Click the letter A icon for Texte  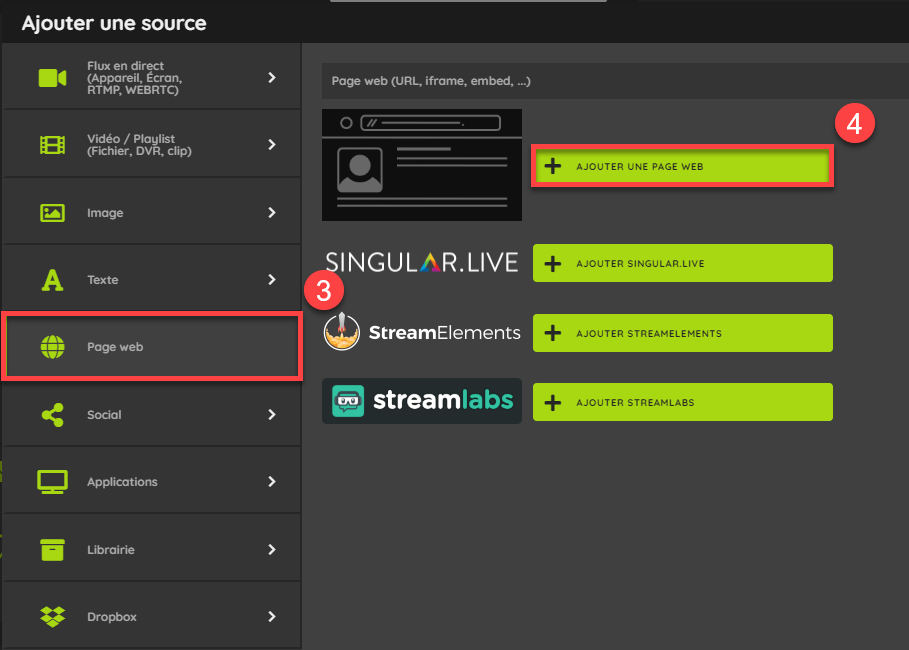52,280
